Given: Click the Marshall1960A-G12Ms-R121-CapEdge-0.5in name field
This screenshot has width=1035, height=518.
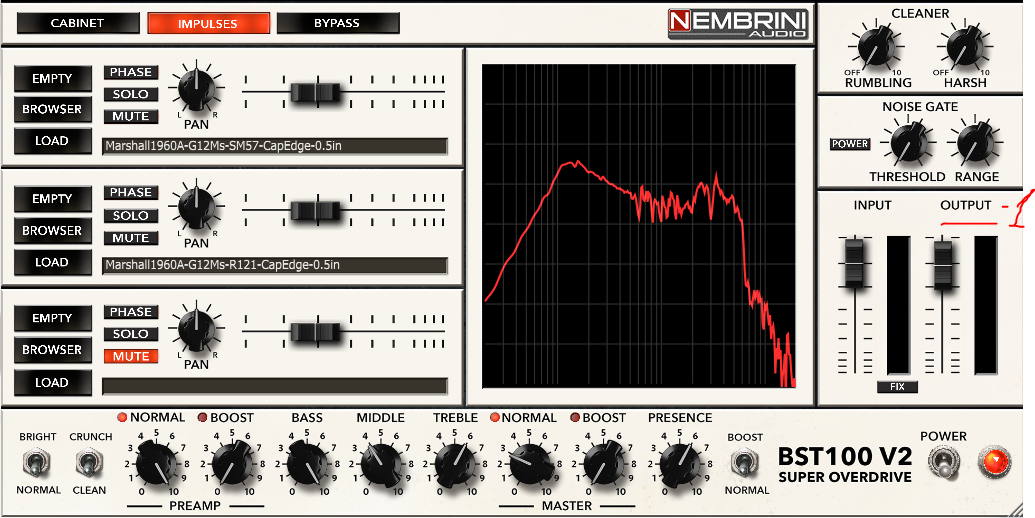Looking at the screenshot, I should [275, 265].
